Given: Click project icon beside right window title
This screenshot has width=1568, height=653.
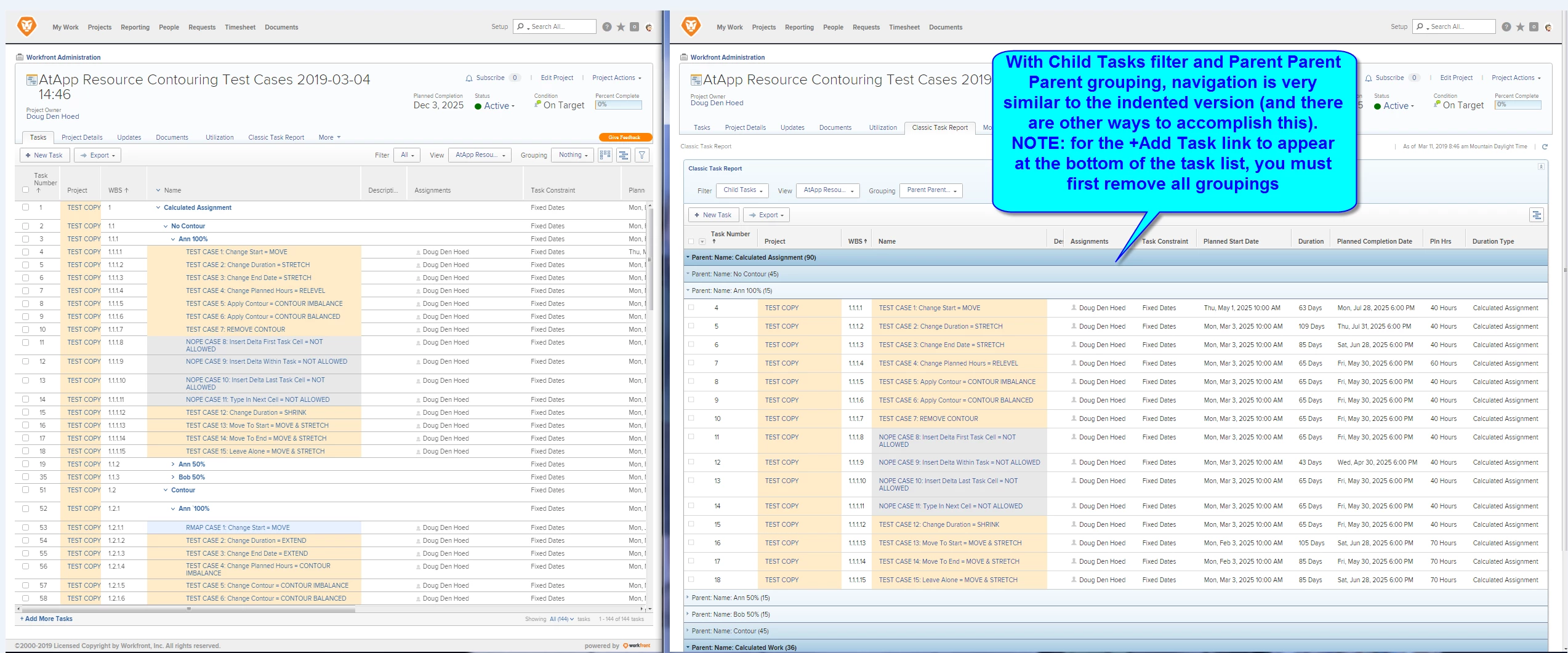Looking at the screenshot, I should click(x=696, y=80).
